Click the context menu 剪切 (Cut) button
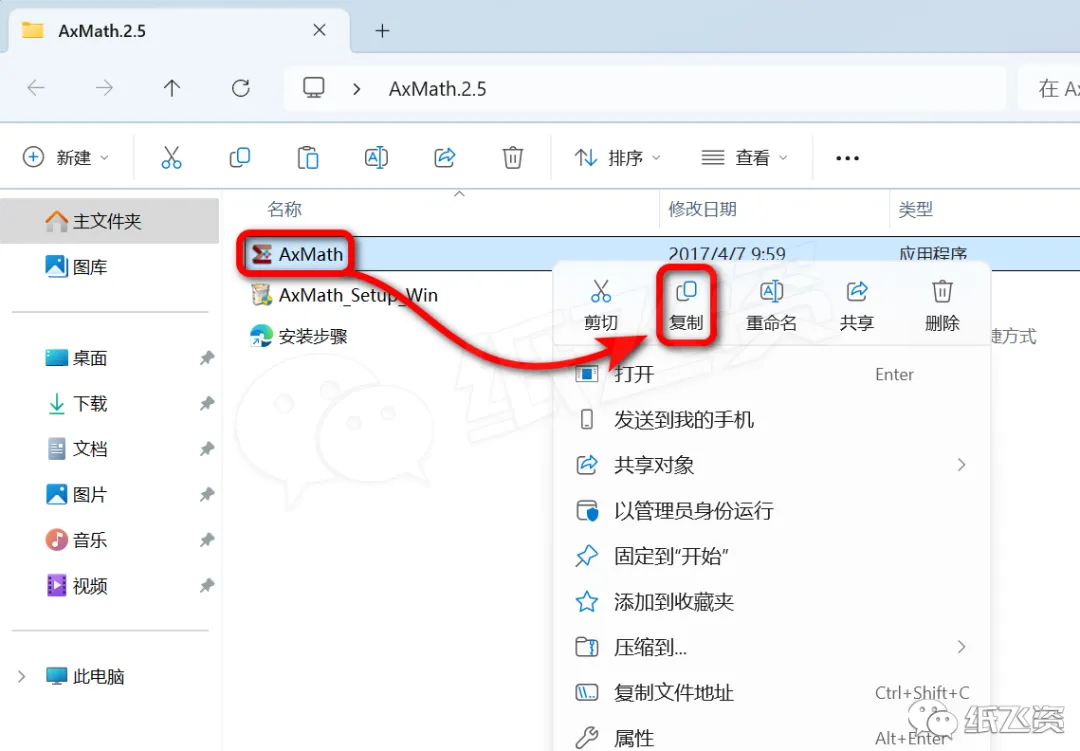Screen dimensions: 1080x751 click(x=601, y=306)
